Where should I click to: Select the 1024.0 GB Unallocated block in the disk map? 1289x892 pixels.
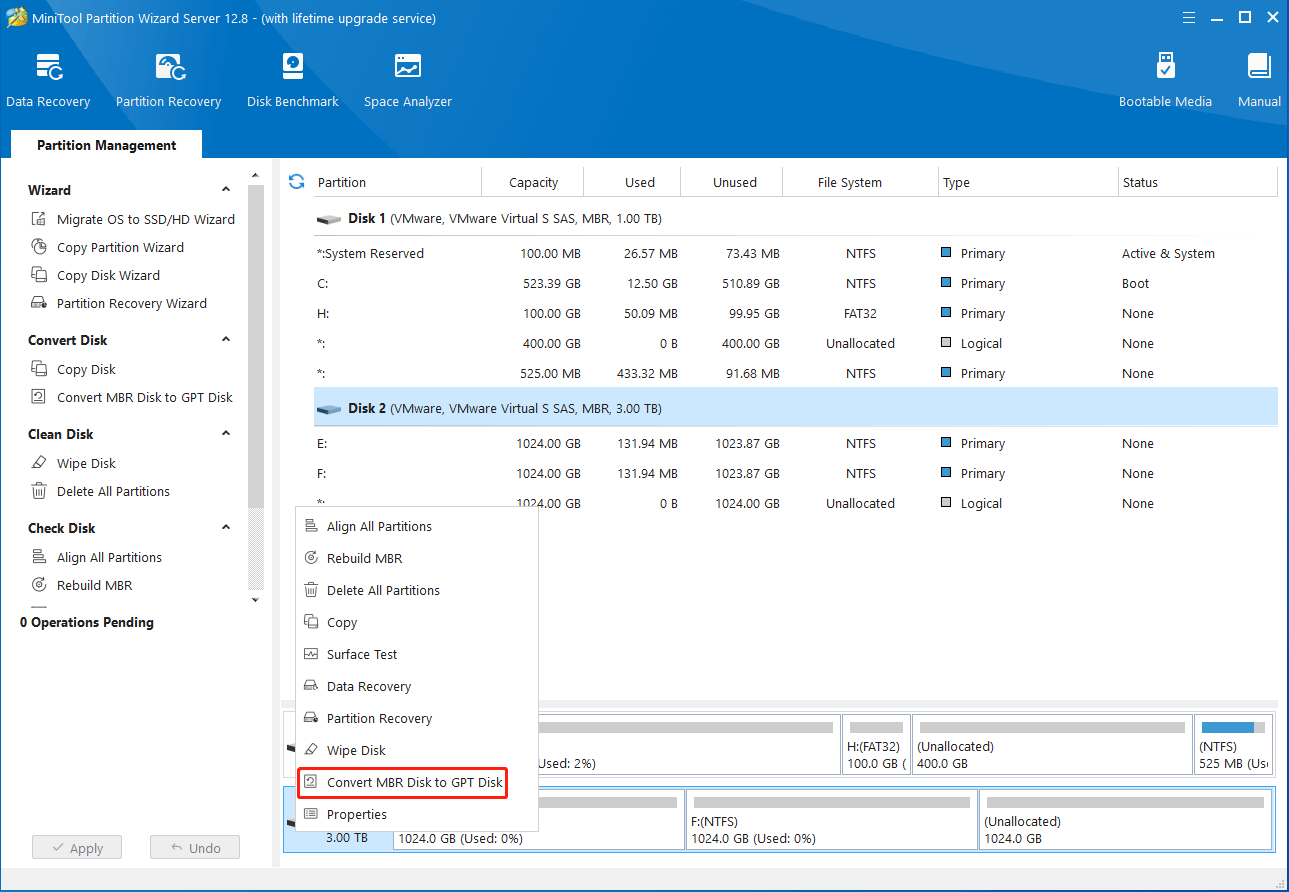[1125, 819]
